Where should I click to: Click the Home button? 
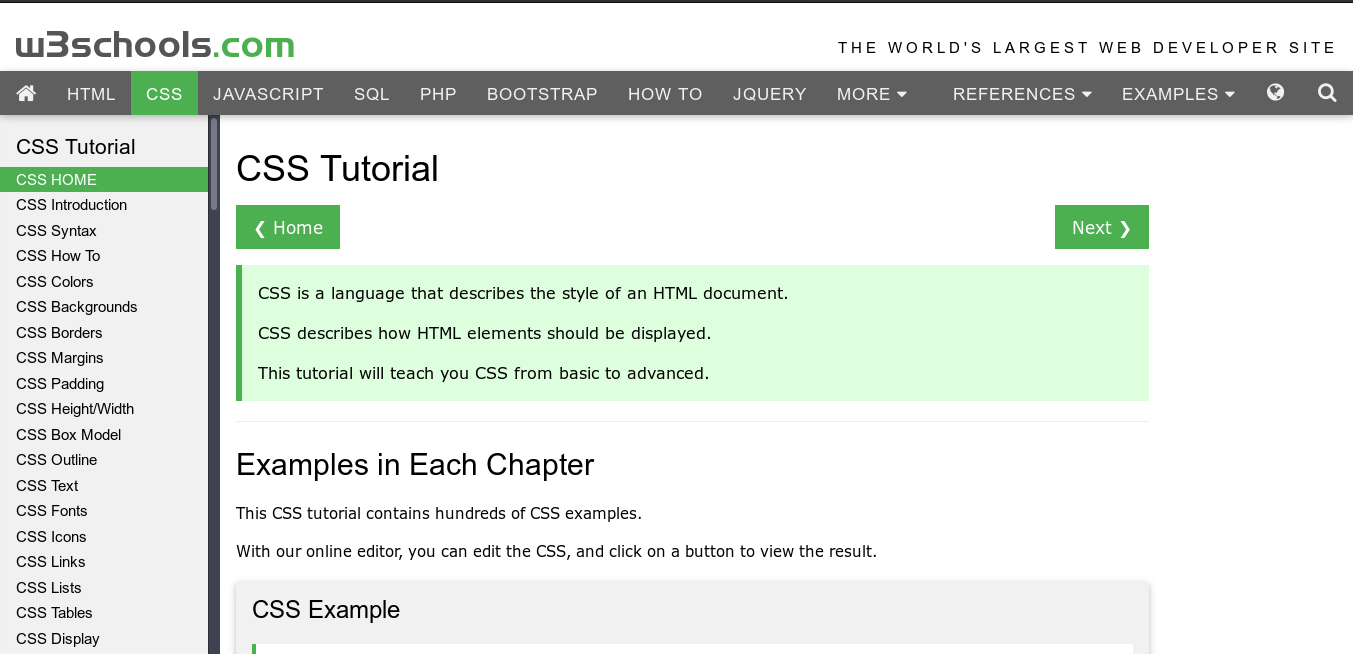pyautogui.click(x=288, y=227)
